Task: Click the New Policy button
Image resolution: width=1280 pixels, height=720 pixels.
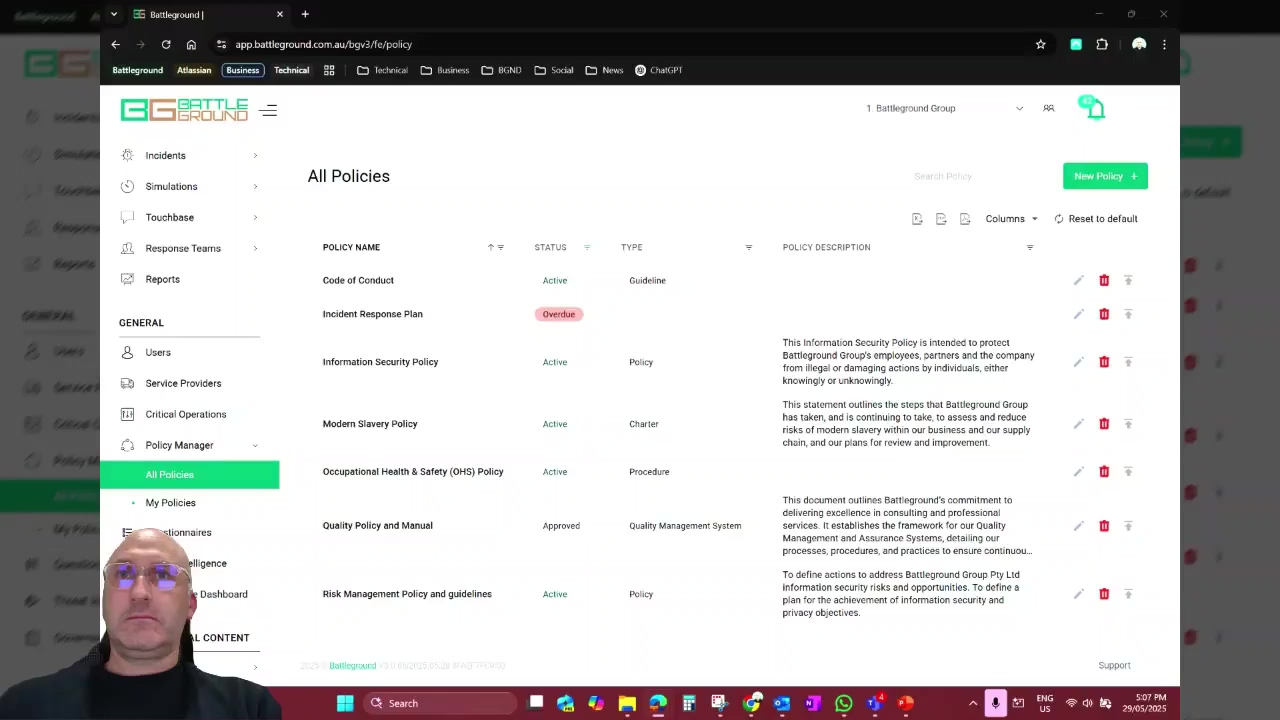Action: [x=1105, y=176]
